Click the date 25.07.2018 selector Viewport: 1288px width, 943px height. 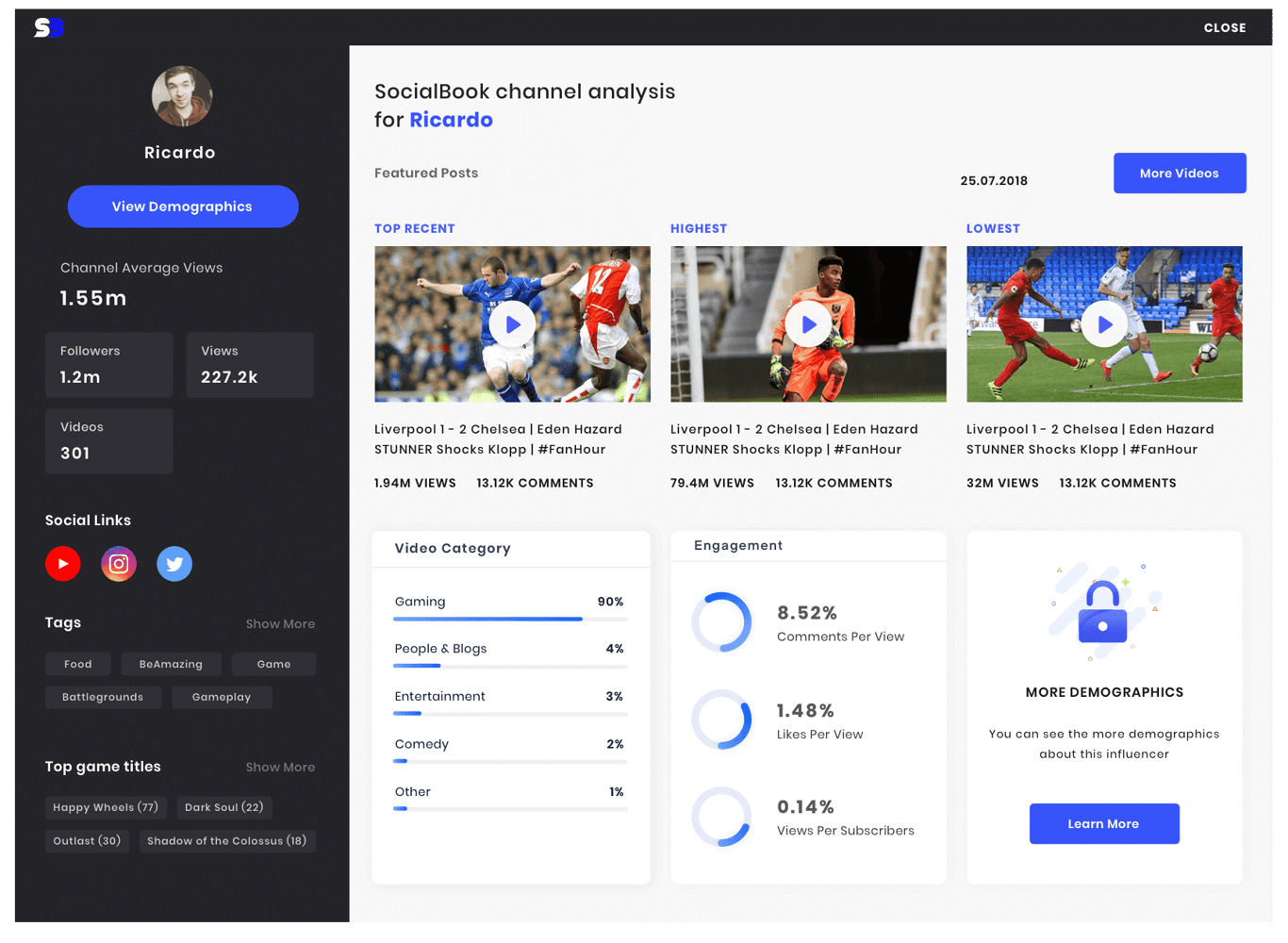[994, 180]
